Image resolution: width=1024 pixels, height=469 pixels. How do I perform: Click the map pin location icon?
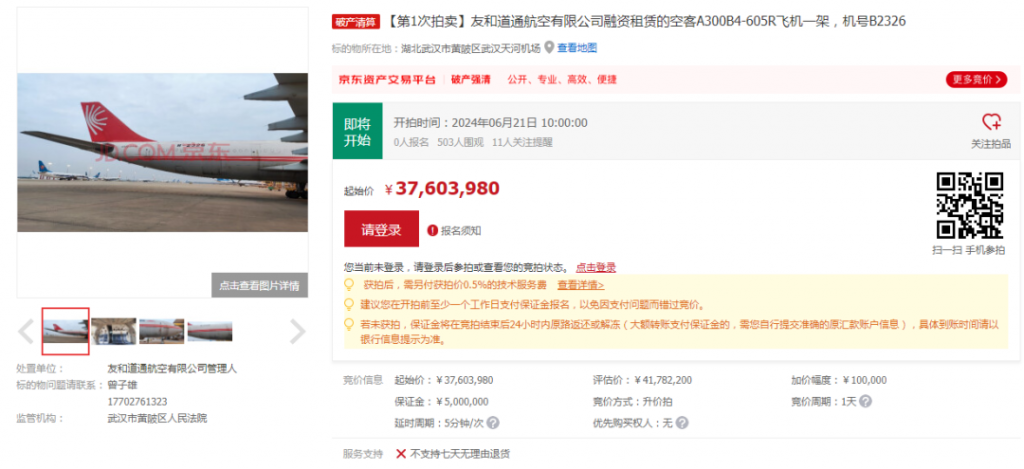tap(549, 48)
